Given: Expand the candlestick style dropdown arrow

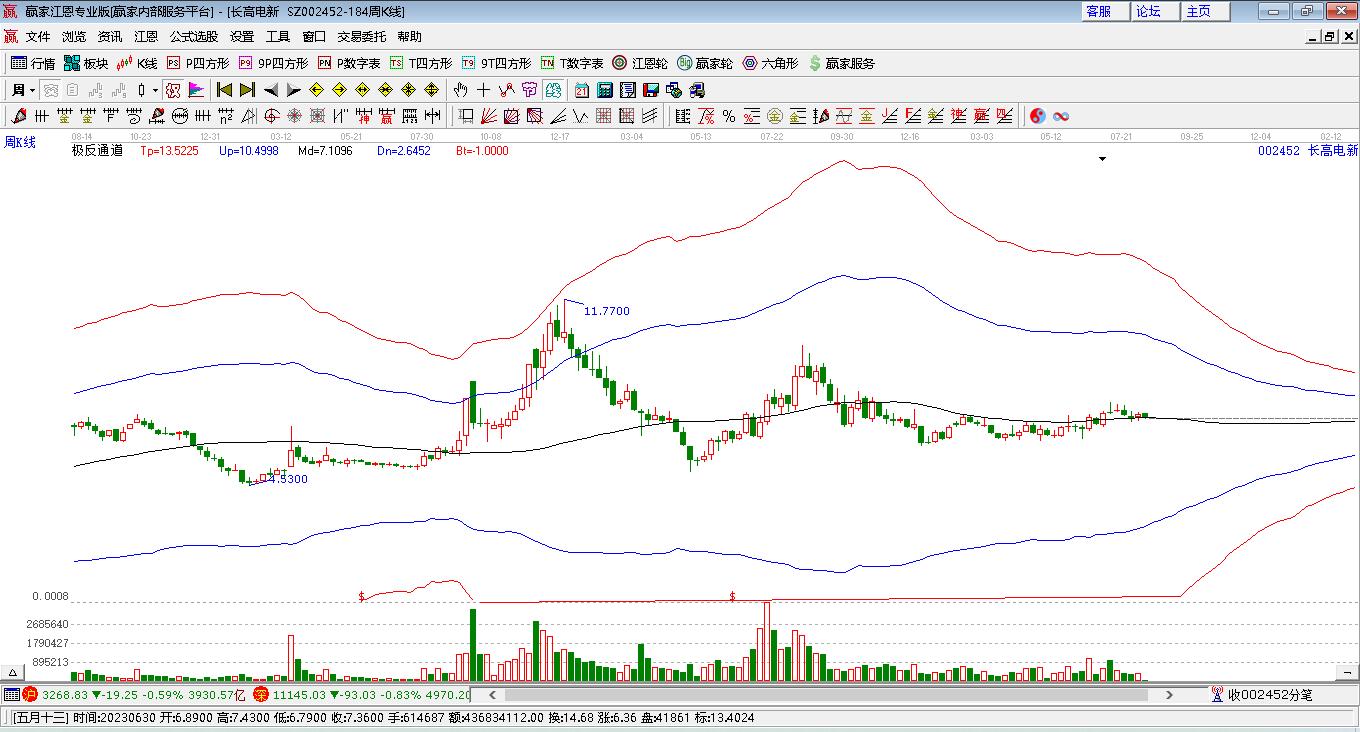Looking at the screenshot, I should click(x=156, y=90).
